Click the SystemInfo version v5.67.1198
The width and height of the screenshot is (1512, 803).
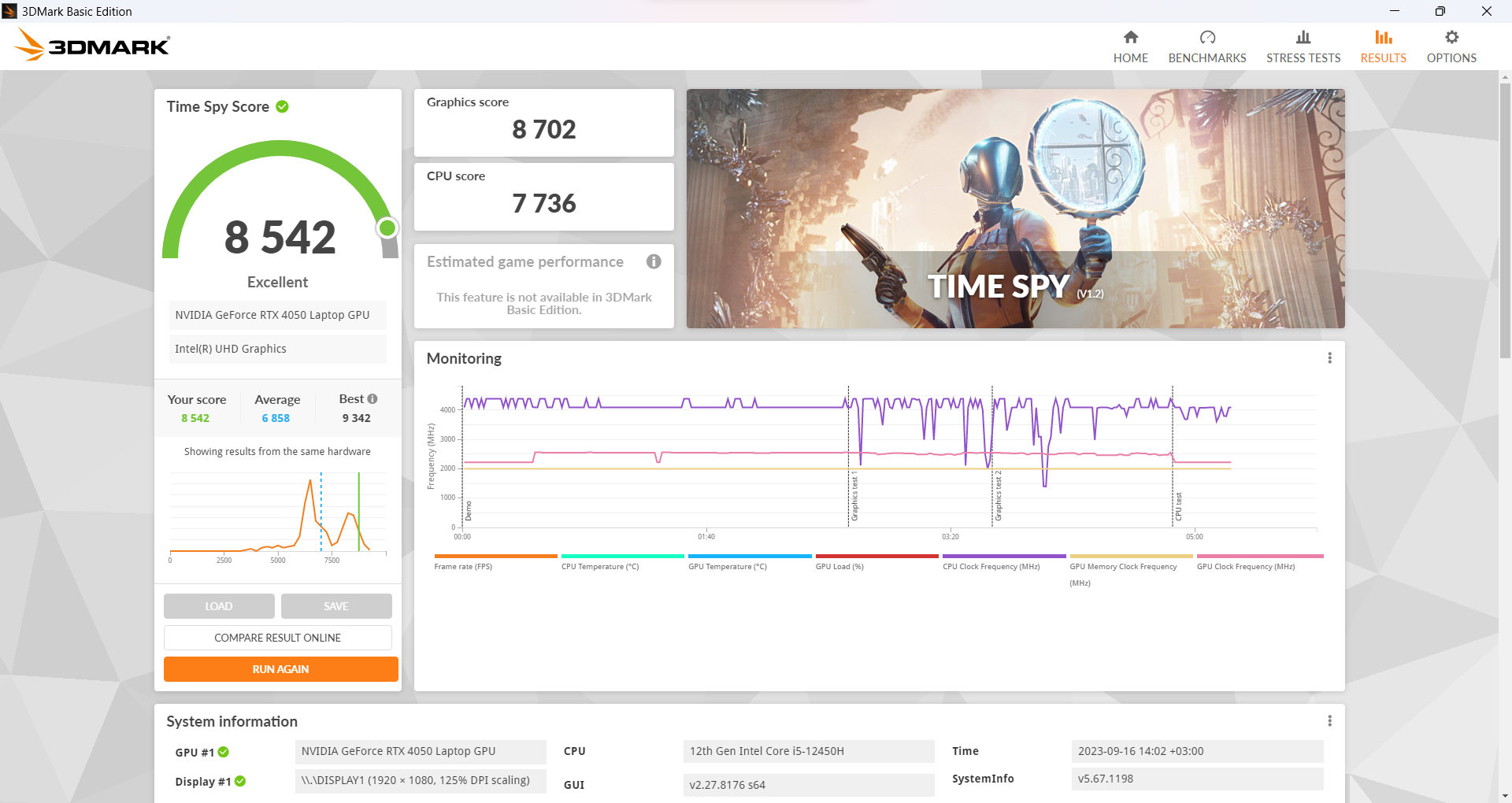click(1197, 779)
